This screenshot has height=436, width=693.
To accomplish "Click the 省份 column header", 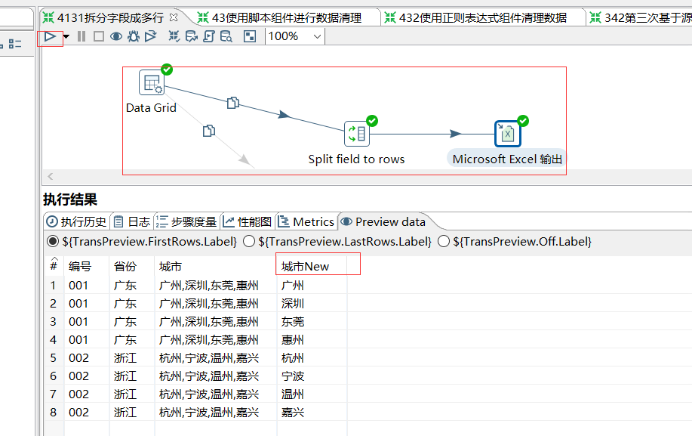I will (x=132, y=266).
